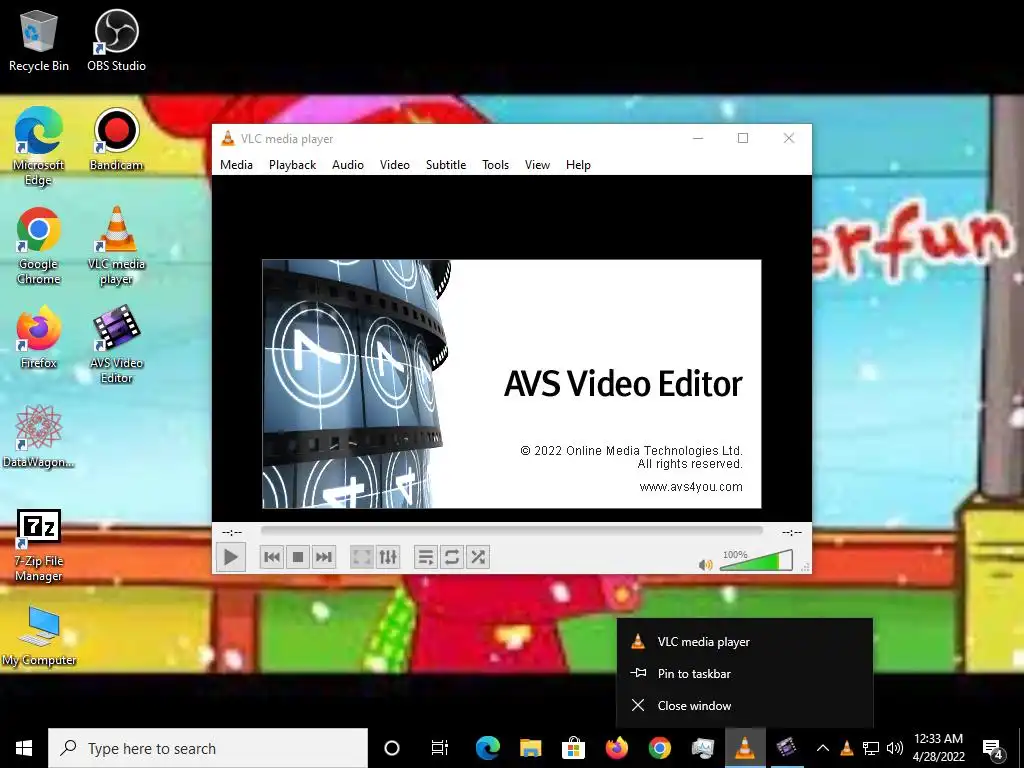Image resolution: width=1024 pixels, height=768 pixels.
Task: Skip to previous media in VLC
Action: click(272, 557)
